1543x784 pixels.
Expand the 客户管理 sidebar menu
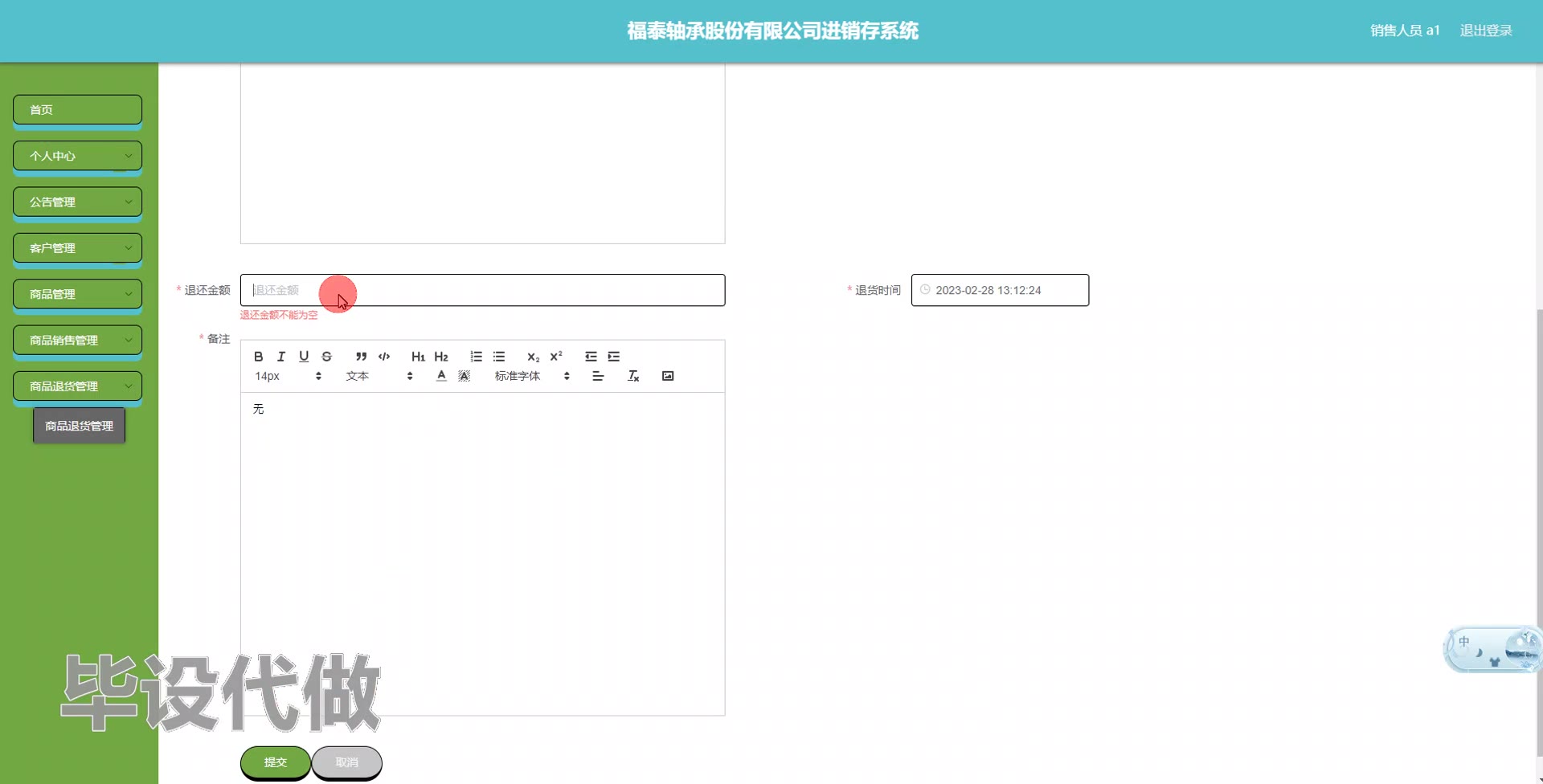[77, 248]
